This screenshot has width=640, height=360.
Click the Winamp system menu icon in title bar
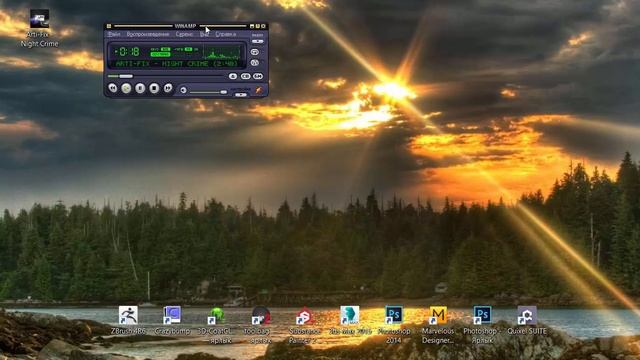click(109, 26)
